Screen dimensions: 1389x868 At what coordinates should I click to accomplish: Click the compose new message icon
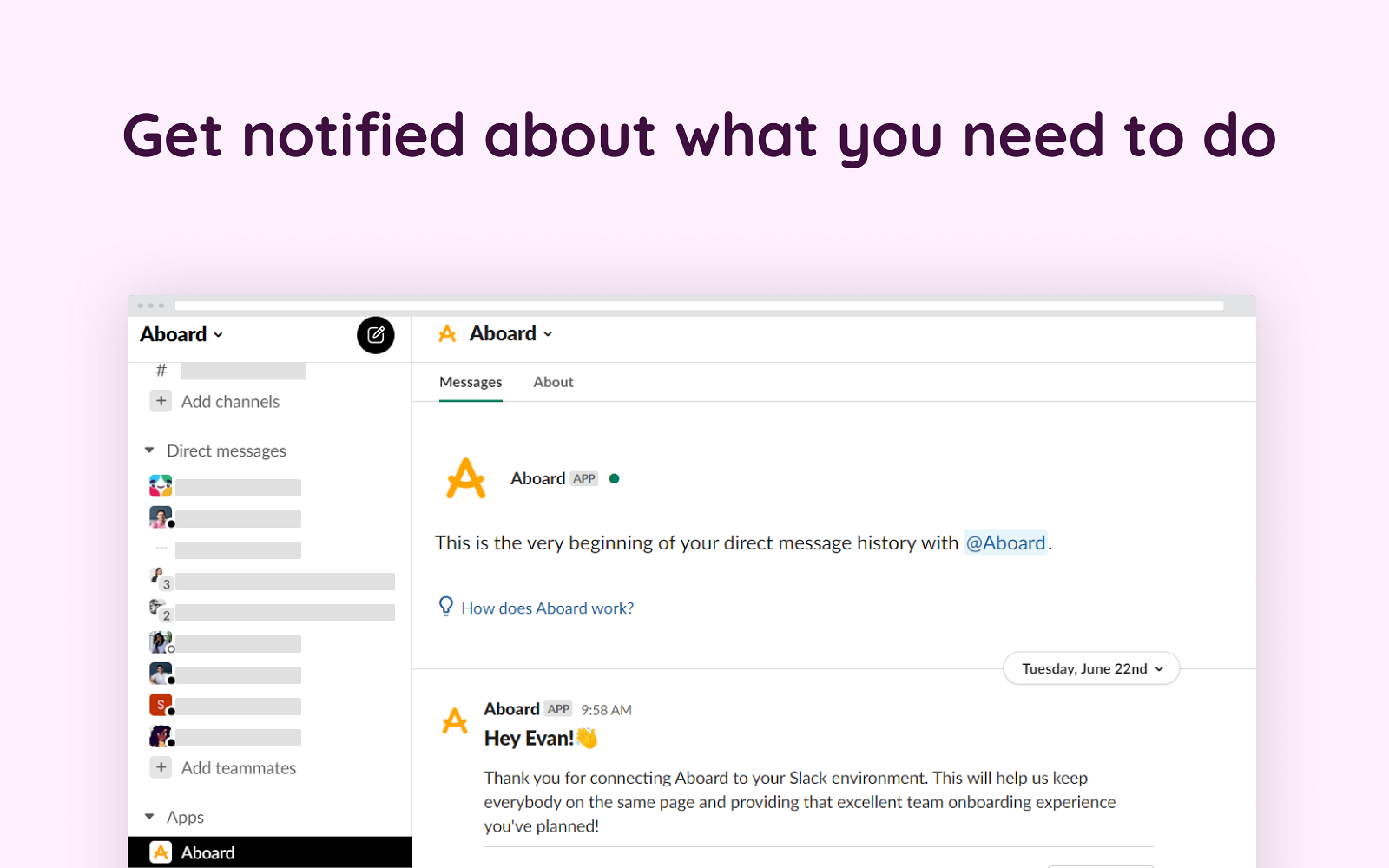(375, 335)
